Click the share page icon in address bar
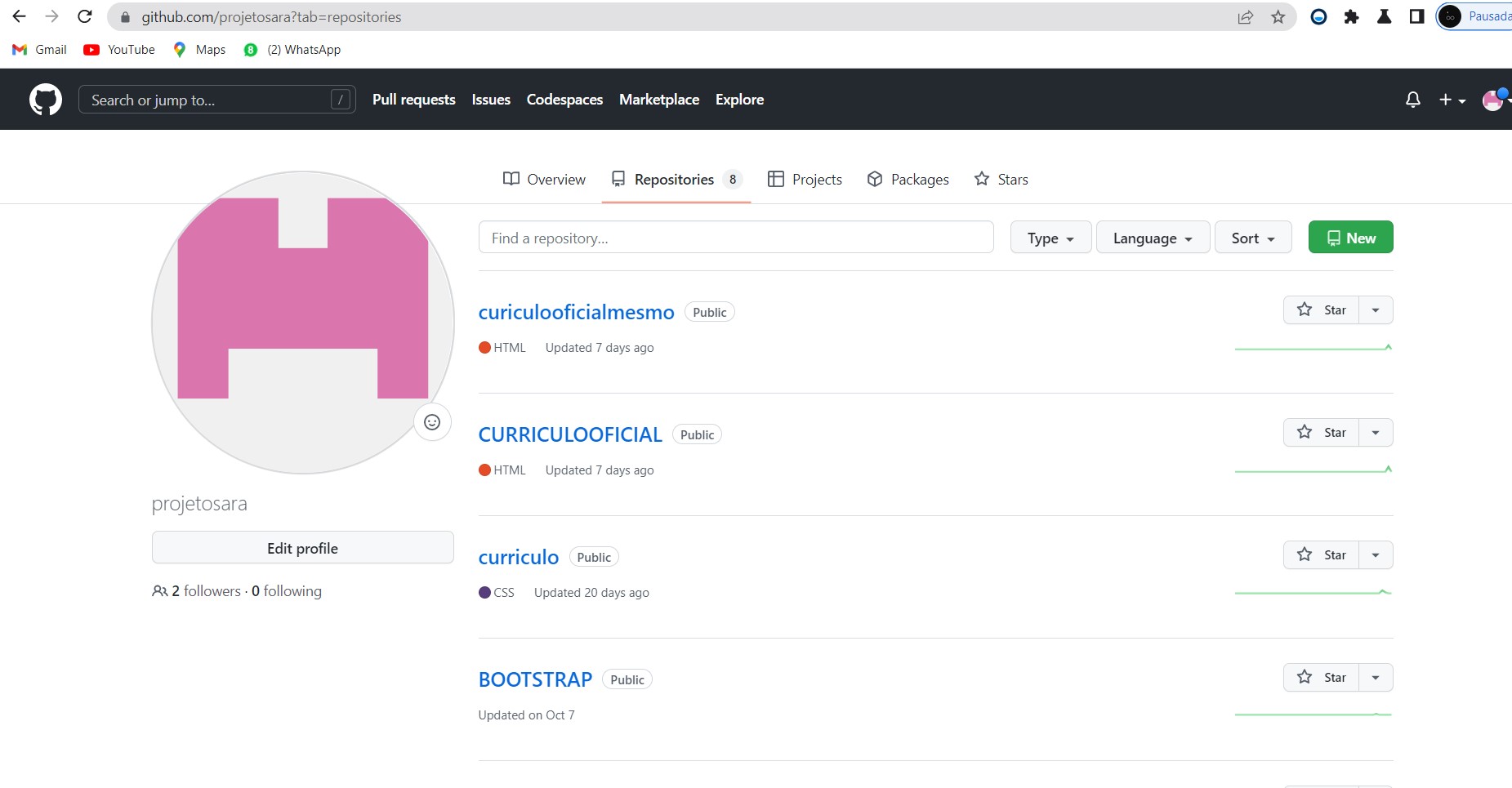 1246,17
